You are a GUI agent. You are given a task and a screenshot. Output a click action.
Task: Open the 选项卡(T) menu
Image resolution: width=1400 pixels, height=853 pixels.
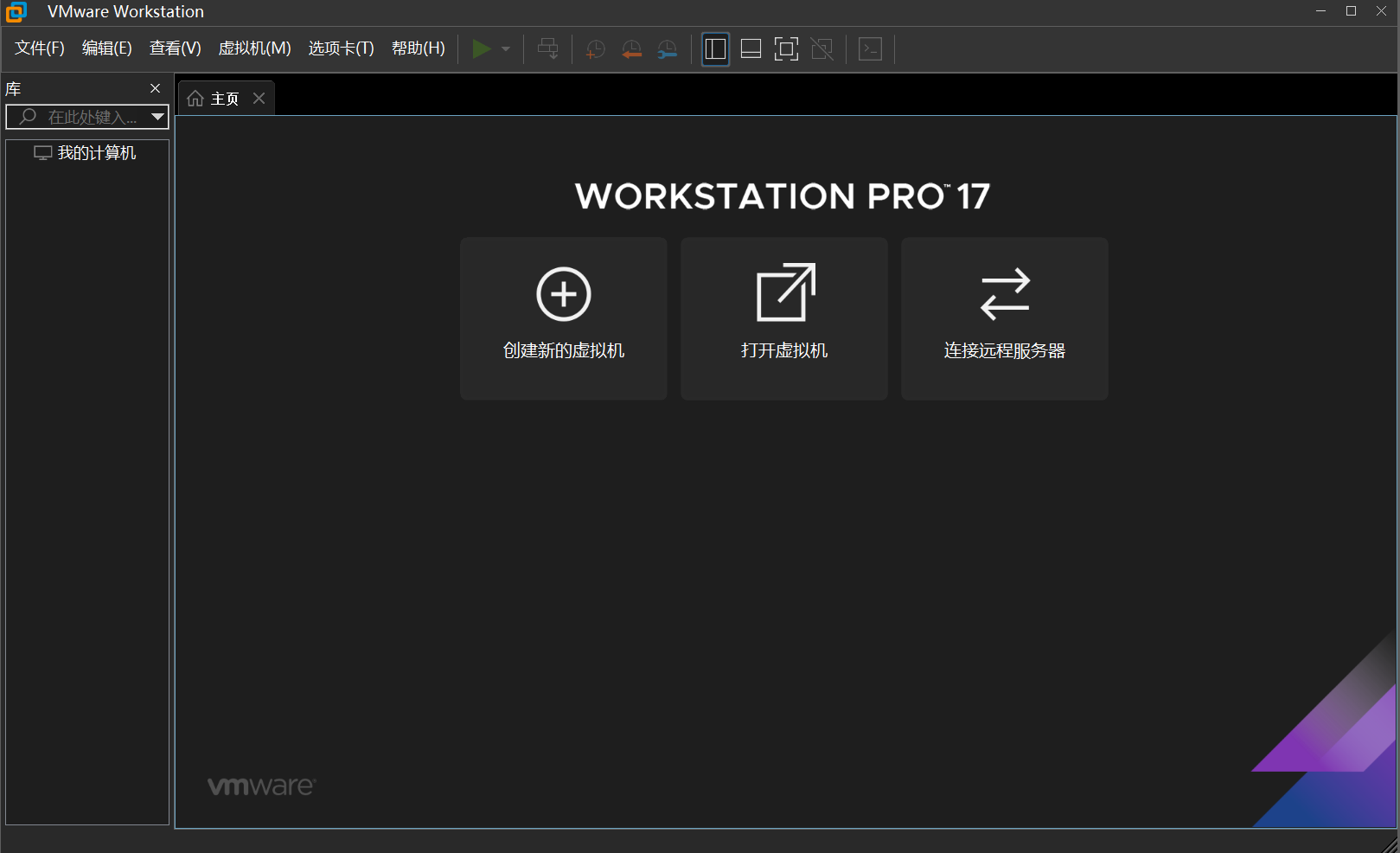point(342,48)
